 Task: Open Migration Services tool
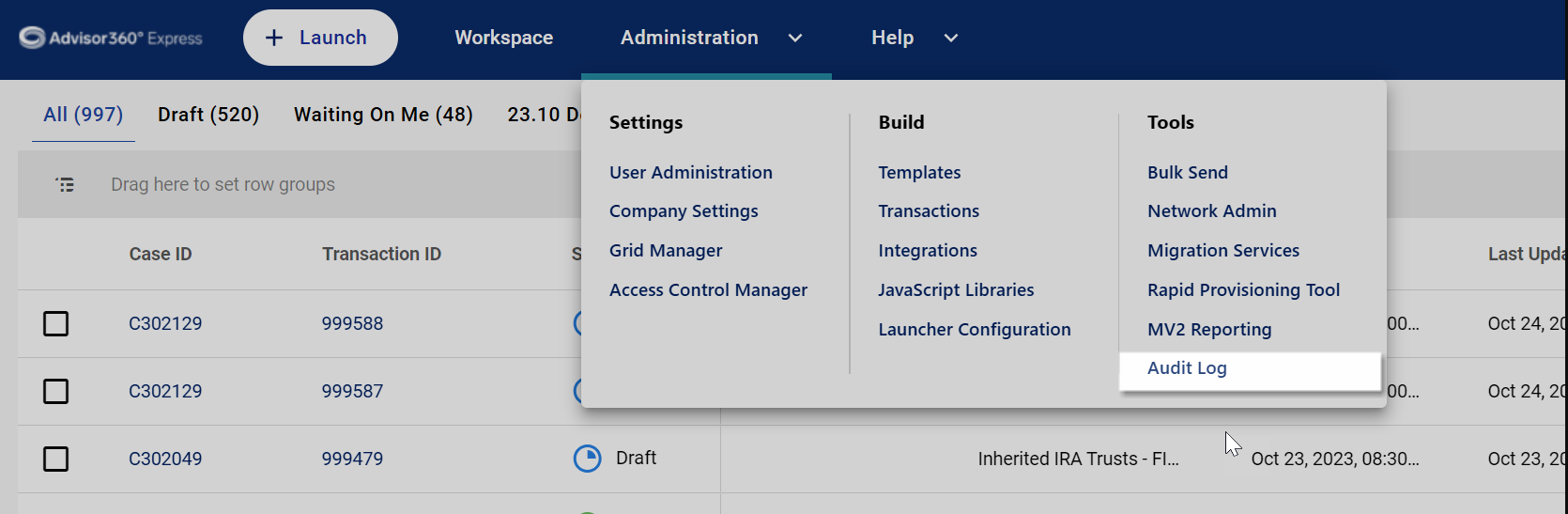[1223, 251]
